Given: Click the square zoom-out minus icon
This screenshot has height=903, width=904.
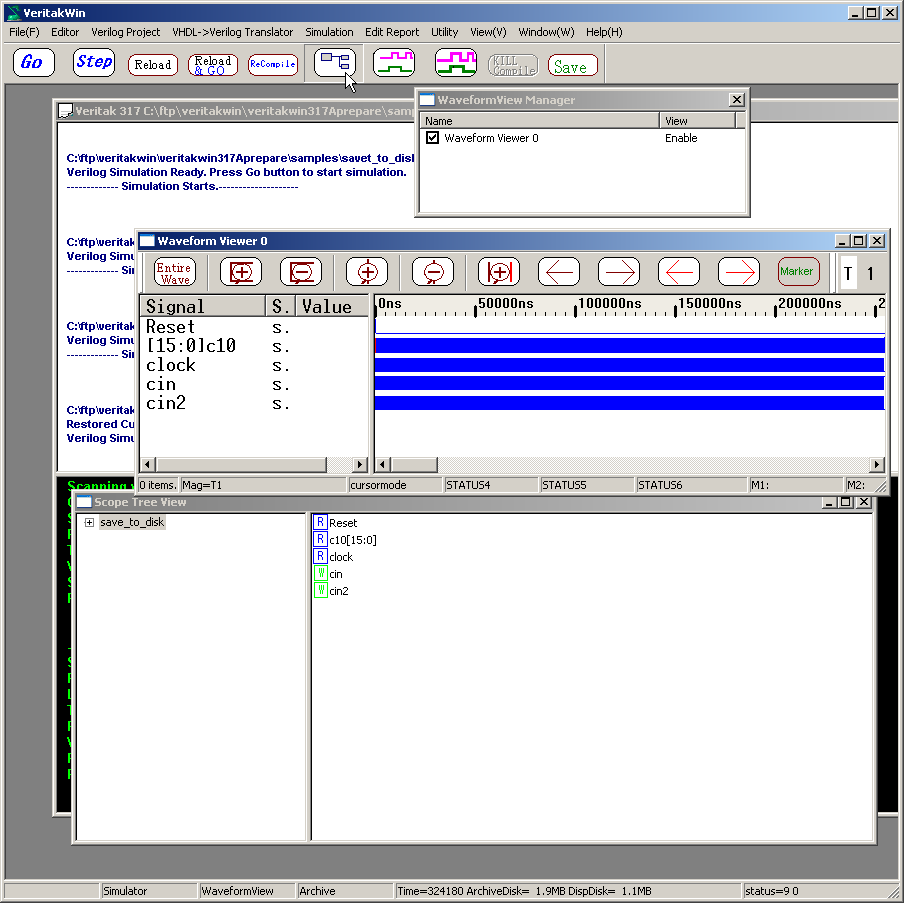Looking at the screenshot, I should pos(301,272).
